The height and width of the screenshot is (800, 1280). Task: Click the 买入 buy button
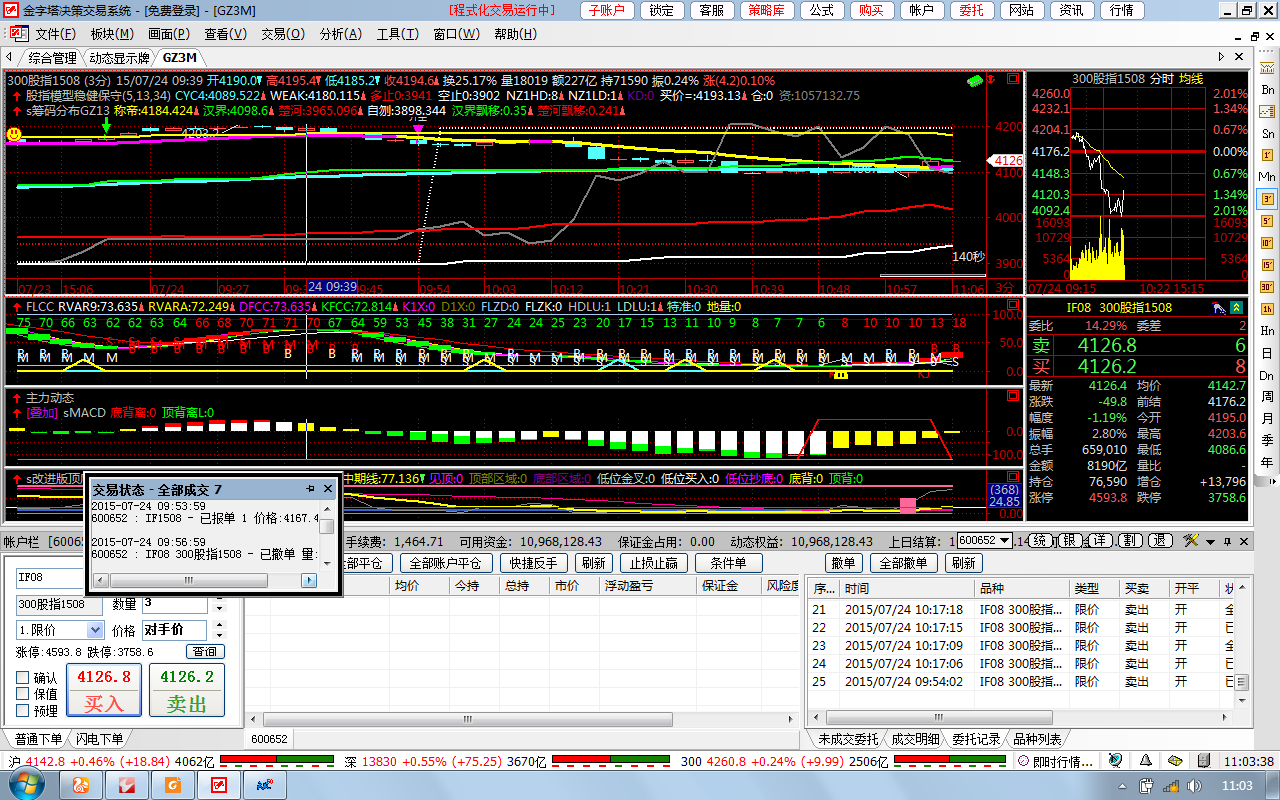[x=103, y=690]
